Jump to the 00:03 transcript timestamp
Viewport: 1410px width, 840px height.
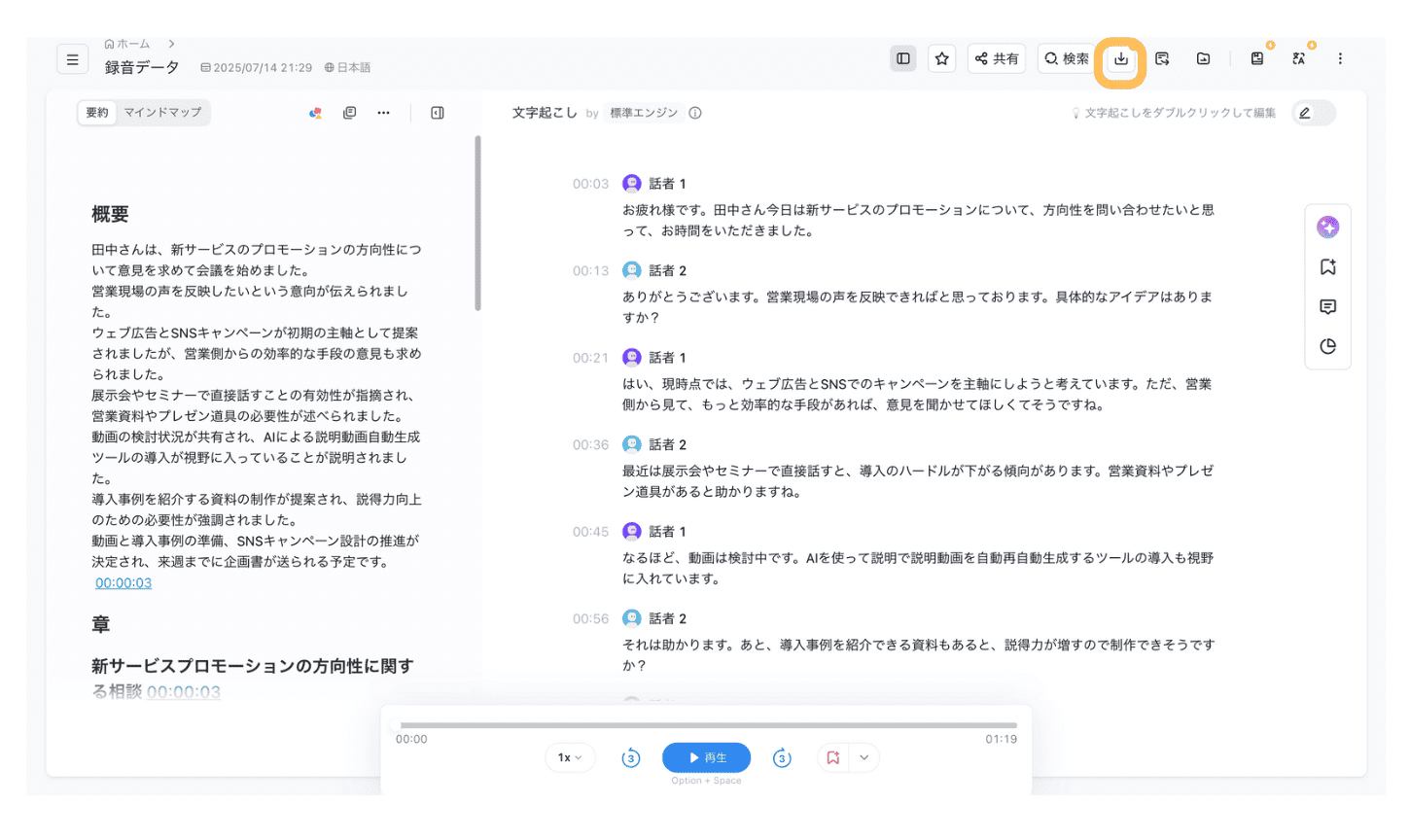590,184
